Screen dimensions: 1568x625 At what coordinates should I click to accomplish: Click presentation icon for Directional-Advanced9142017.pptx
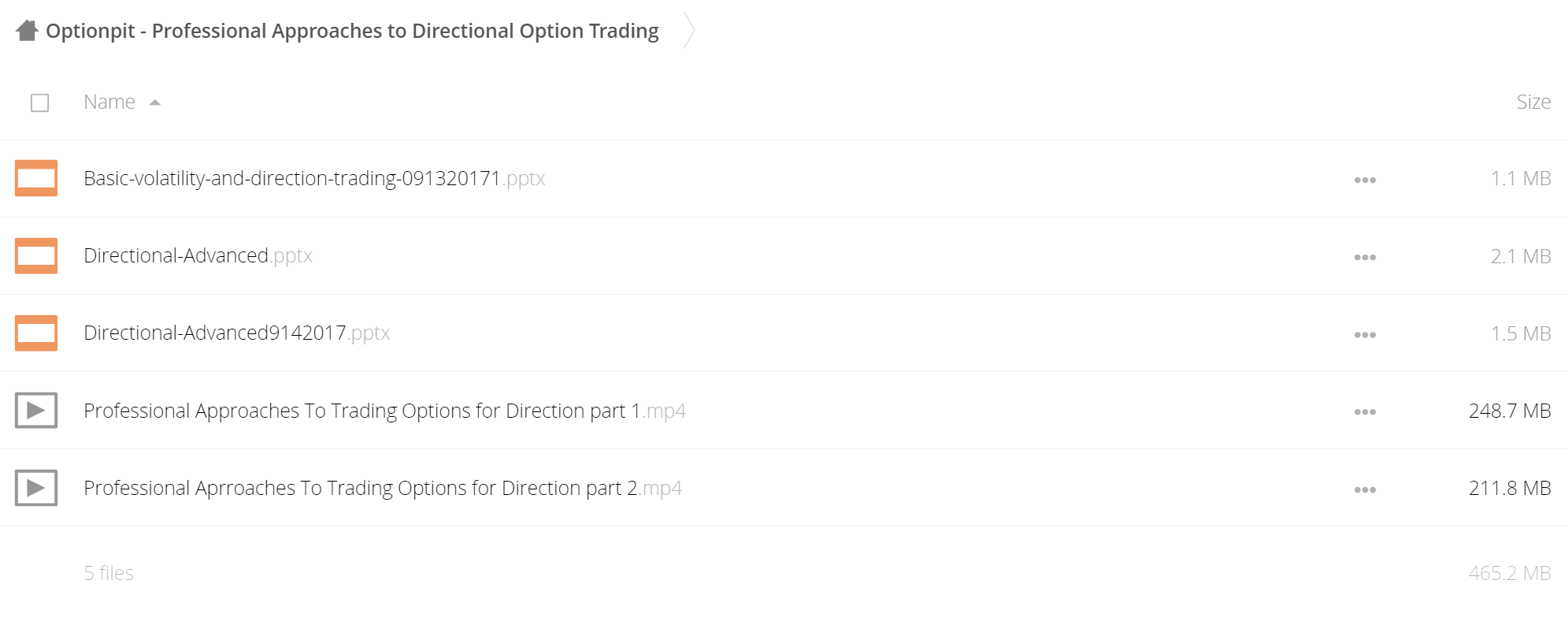point(36,333)
